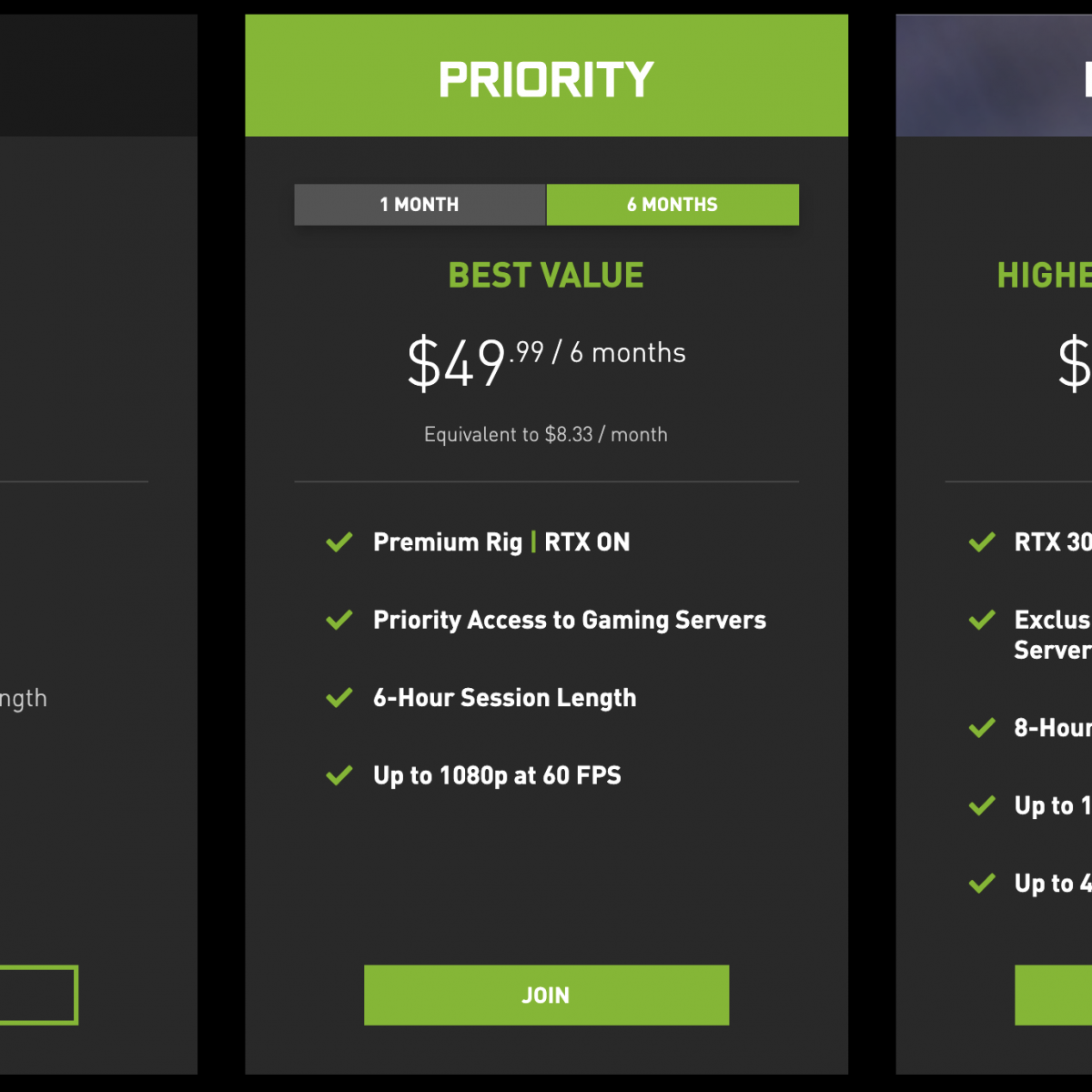Click the Premium Rig RTX ON feature text
This screenshot has width=1092, height=1092.
(501, 542)
